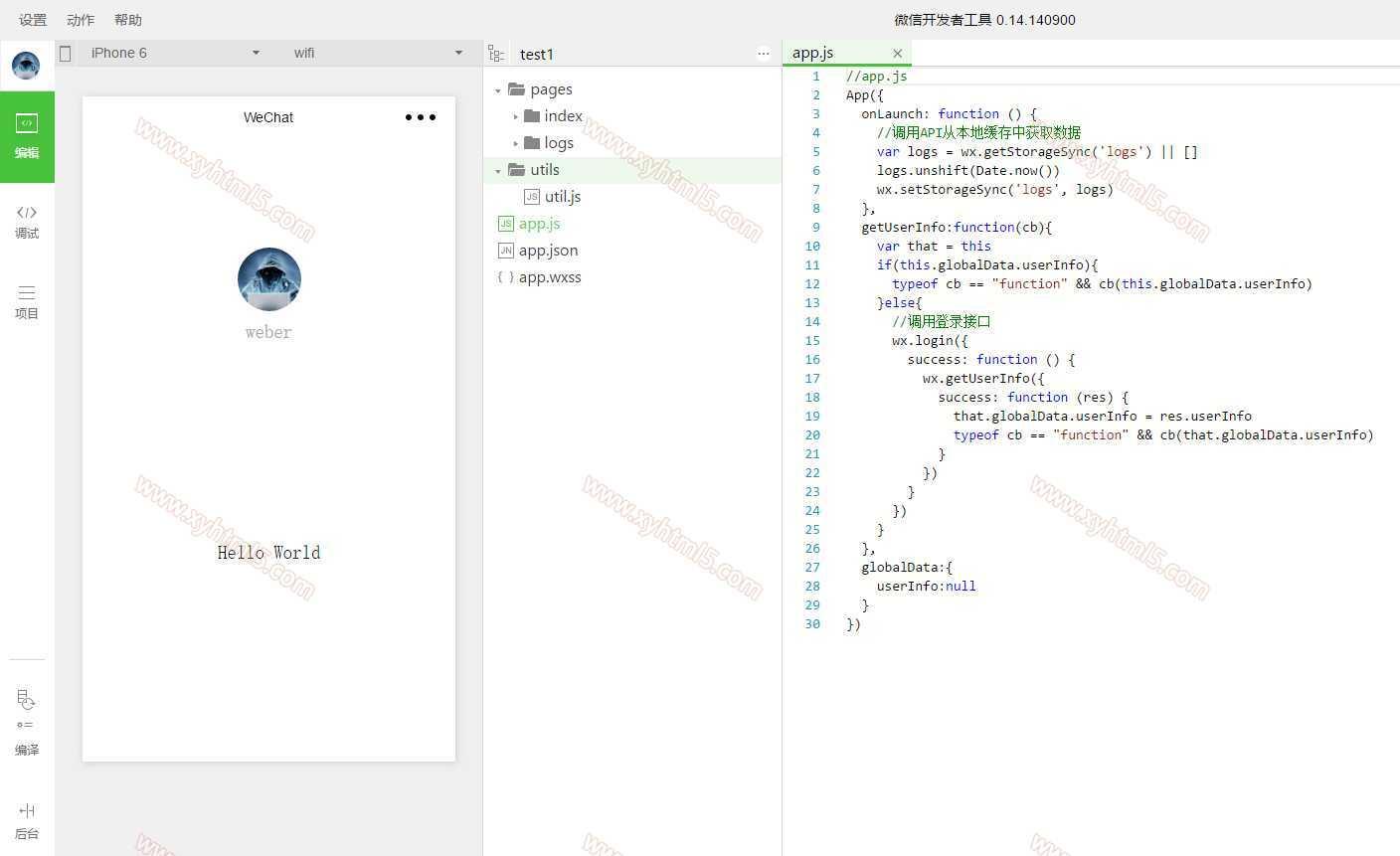Click the file tree icon beside test1
The height and width of the screenshot is (856, 1400).
click(x=496, y=54)
